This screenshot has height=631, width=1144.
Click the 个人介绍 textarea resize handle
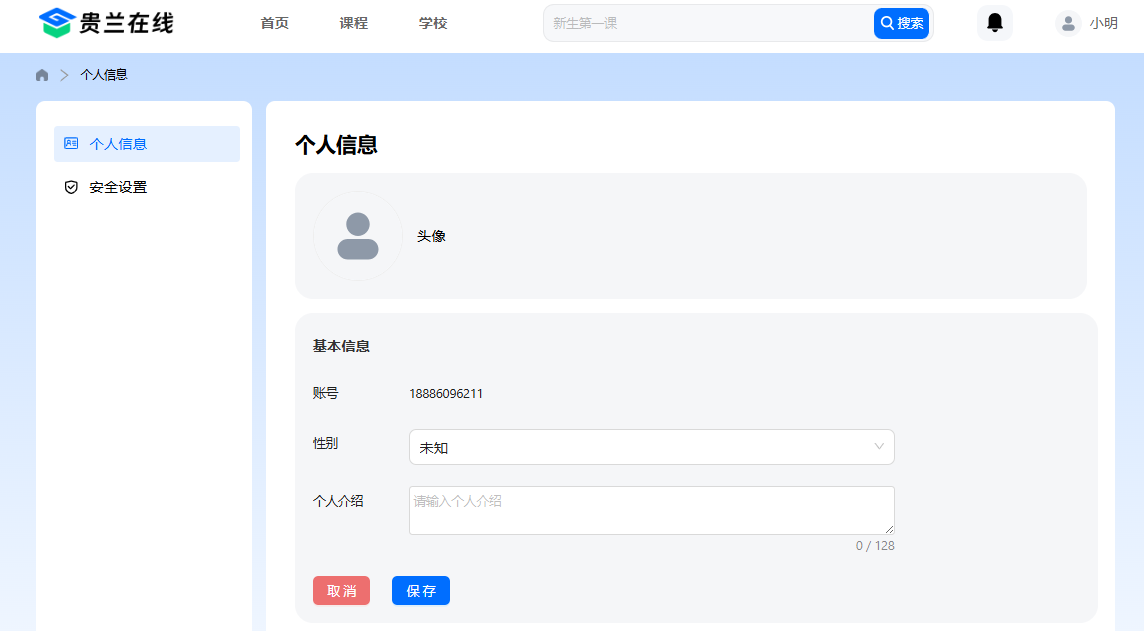(x=889, y=529)
